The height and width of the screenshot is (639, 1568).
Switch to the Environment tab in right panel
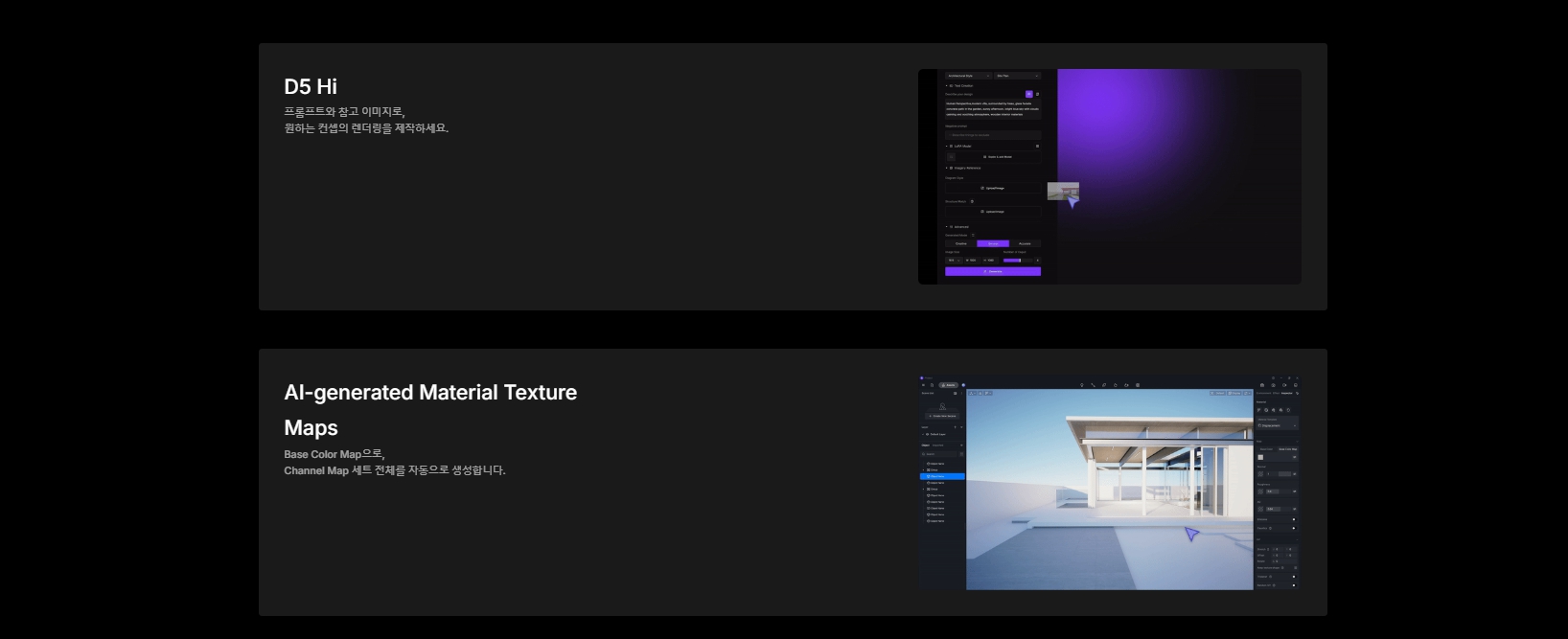[x=1263, y=393]
